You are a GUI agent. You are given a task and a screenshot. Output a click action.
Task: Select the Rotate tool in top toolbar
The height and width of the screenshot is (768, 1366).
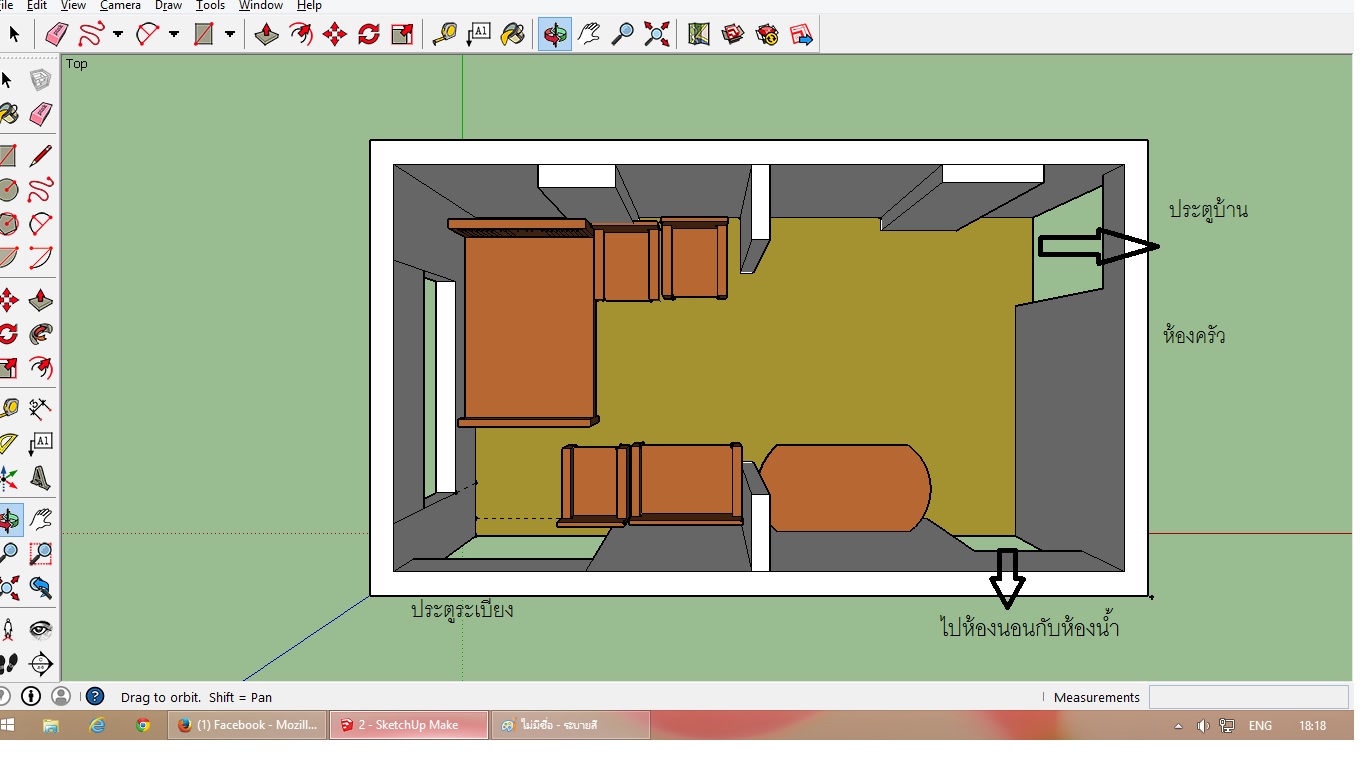(369, 35)
